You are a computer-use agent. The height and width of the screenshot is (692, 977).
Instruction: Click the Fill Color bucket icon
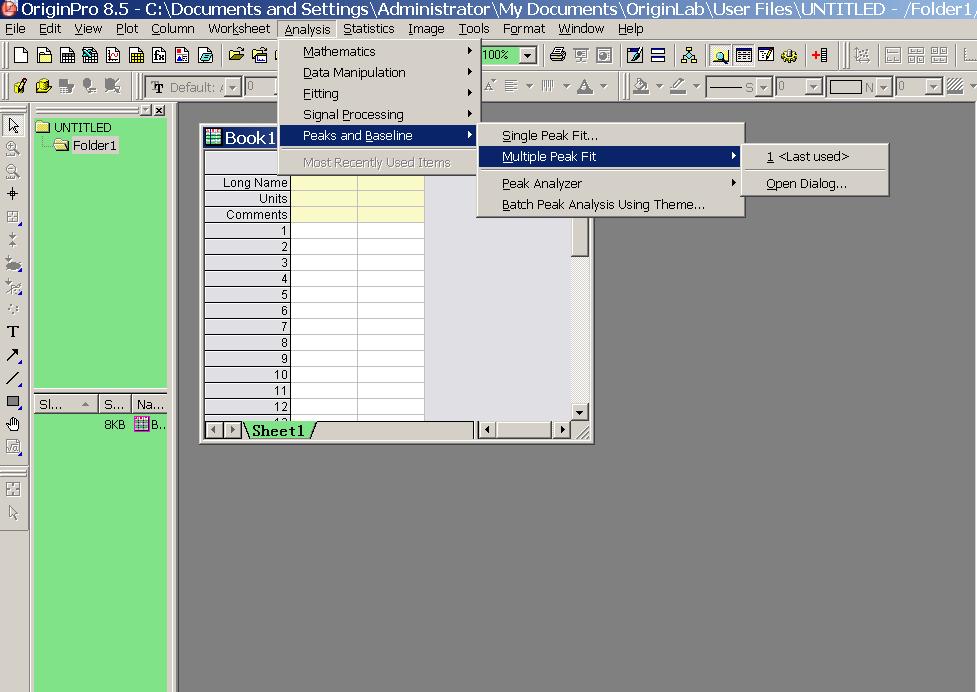pyautogui.click(x=641, y=87)
